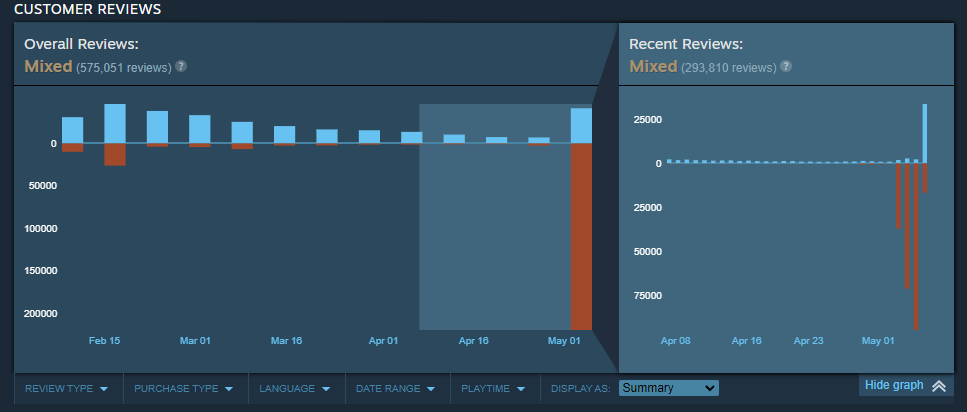The height and width of the screenshot is (412, 967).
Task: Click the Mixed rating under Overall Reviews
Action: click(x=48, y=67)
